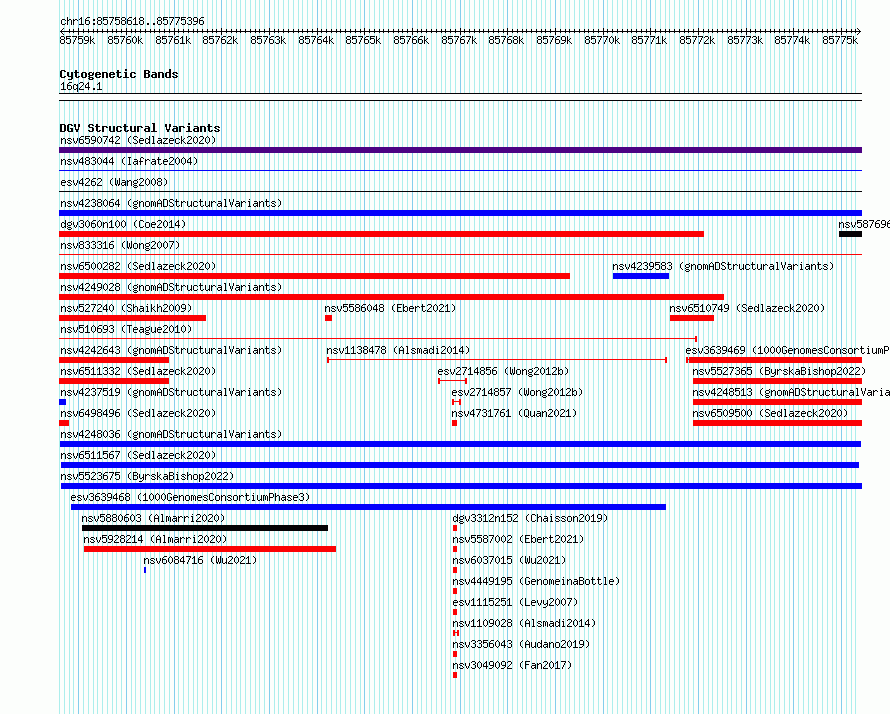Select nsv5928214 (Almarri2020) label
Viewport: 890px width, 714px height.
155,539
